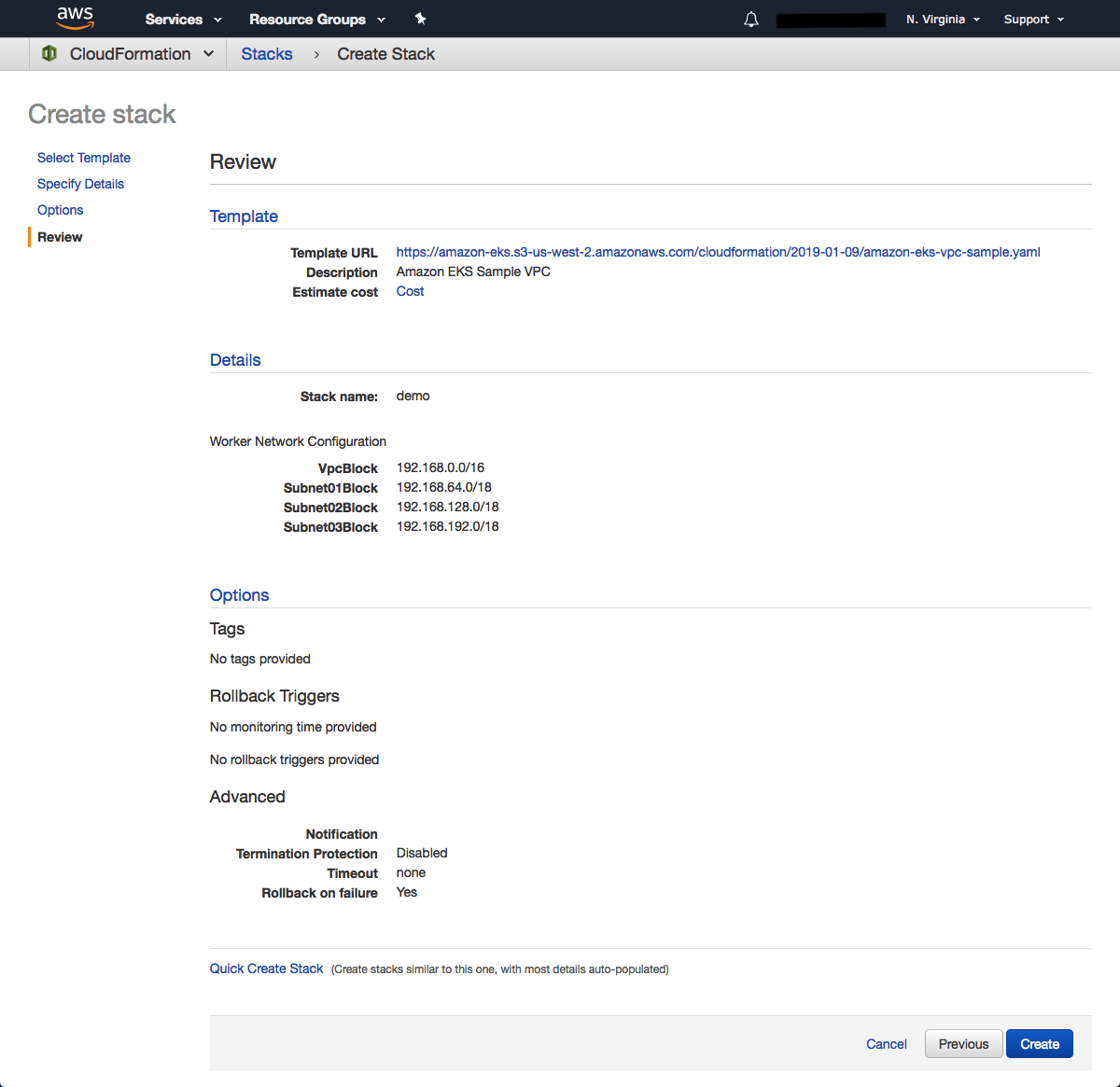
Task: Open the Template section heading link
Action: [x=244, y=216]
